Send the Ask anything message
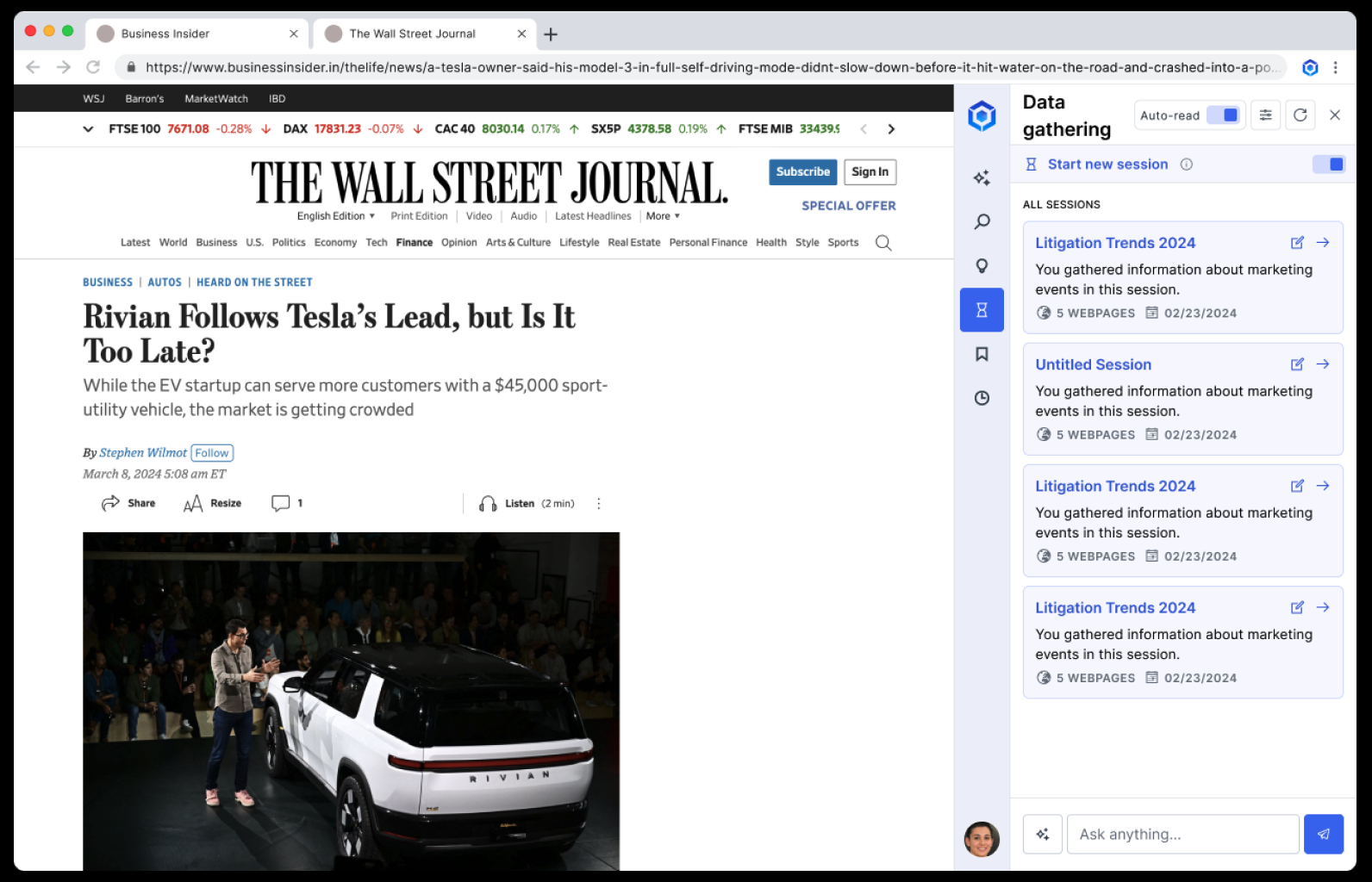The image size is (1372, 882). tap(1324, 835)
